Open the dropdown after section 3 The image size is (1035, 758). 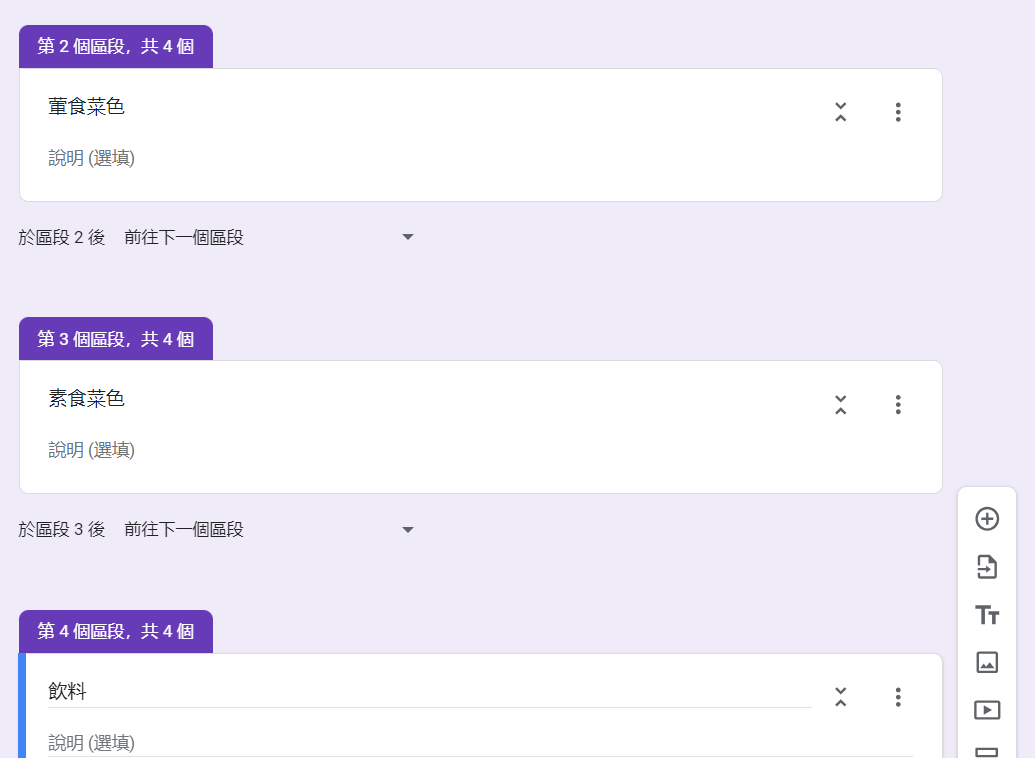pos(269,530)
